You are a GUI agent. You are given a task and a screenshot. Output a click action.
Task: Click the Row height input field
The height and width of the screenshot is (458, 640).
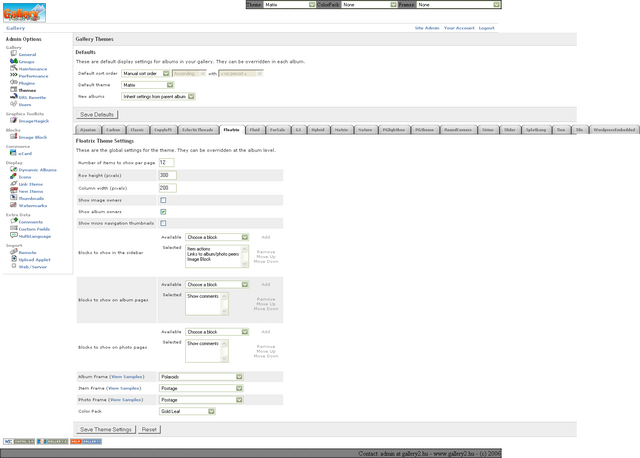[x=167, y=175]
